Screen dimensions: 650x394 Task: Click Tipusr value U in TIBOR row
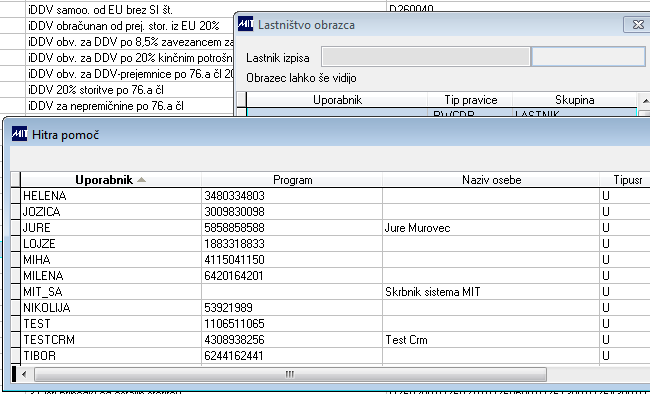606,356
